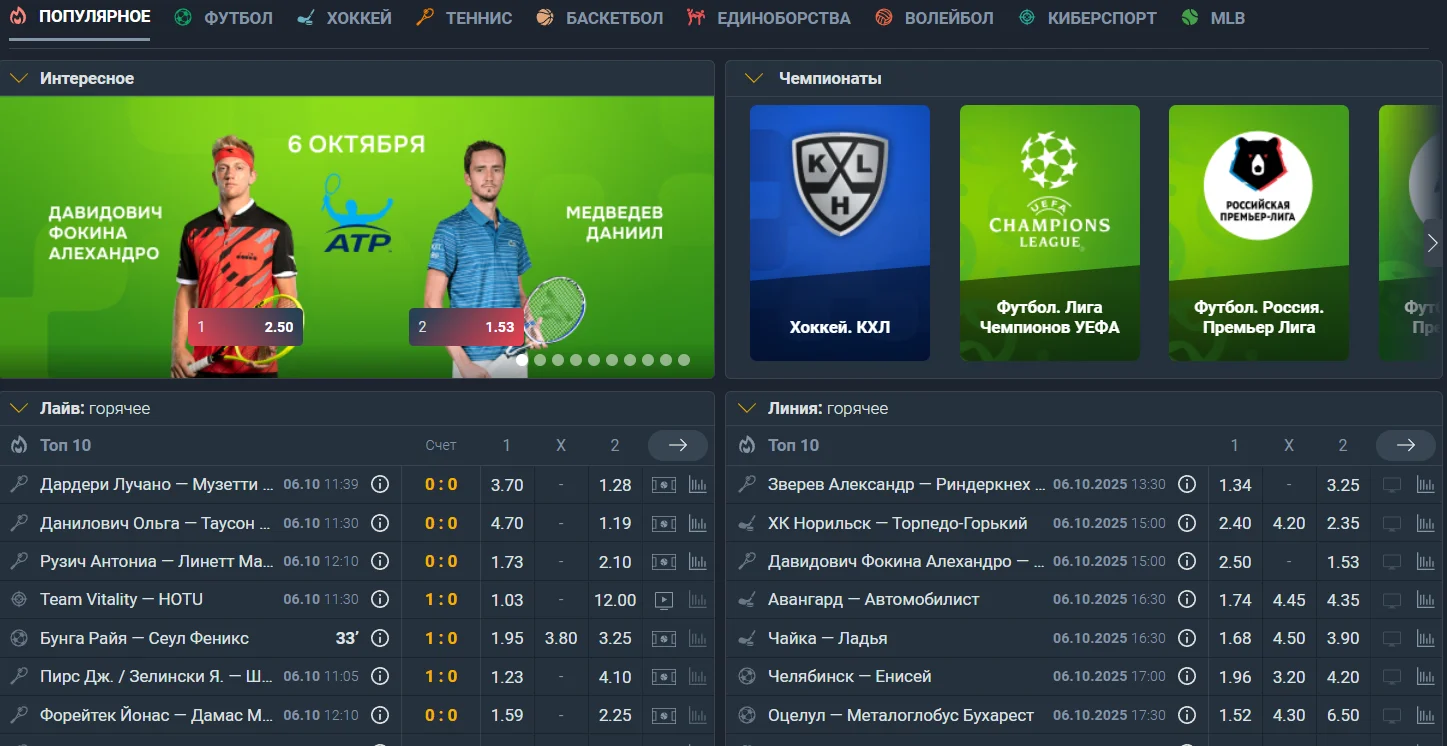Click the arrow button in live Топ 10 header

point(677,445)
